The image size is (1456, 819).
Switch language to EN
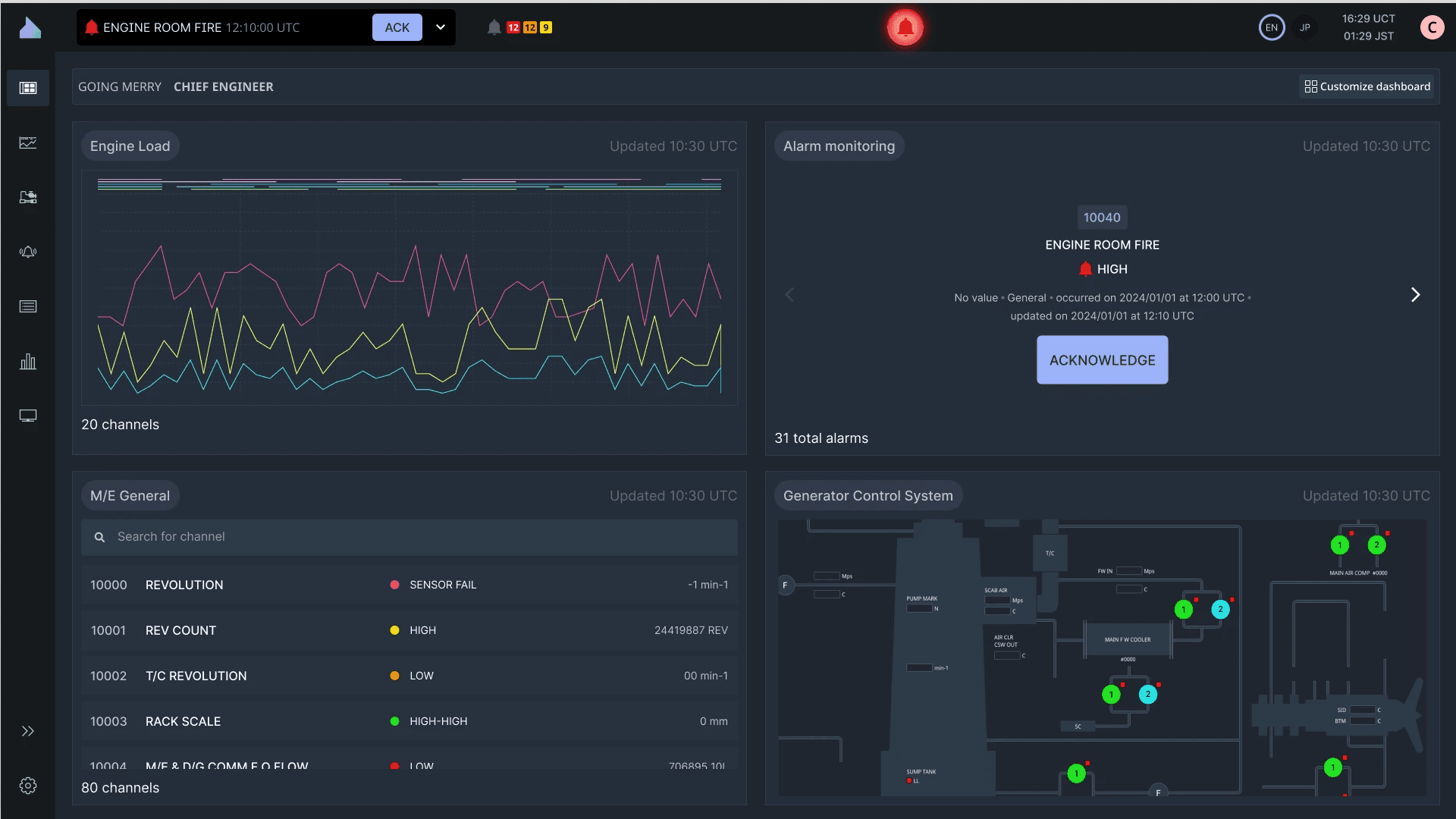pos(1272,27)
